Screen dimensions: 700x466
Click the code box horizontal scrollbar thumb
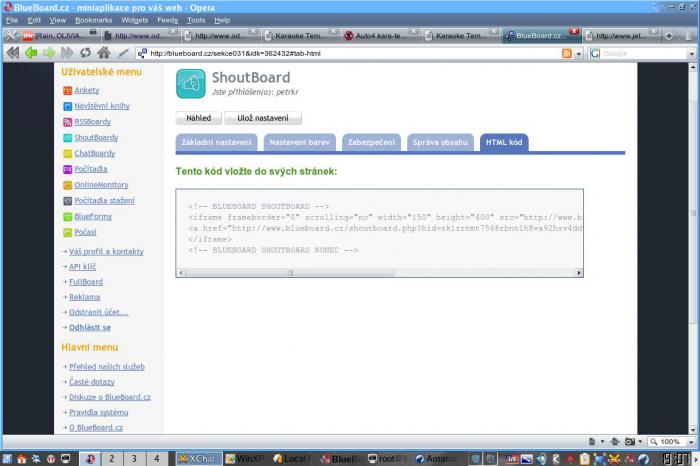pyautogui.click(x=289, y=273)
